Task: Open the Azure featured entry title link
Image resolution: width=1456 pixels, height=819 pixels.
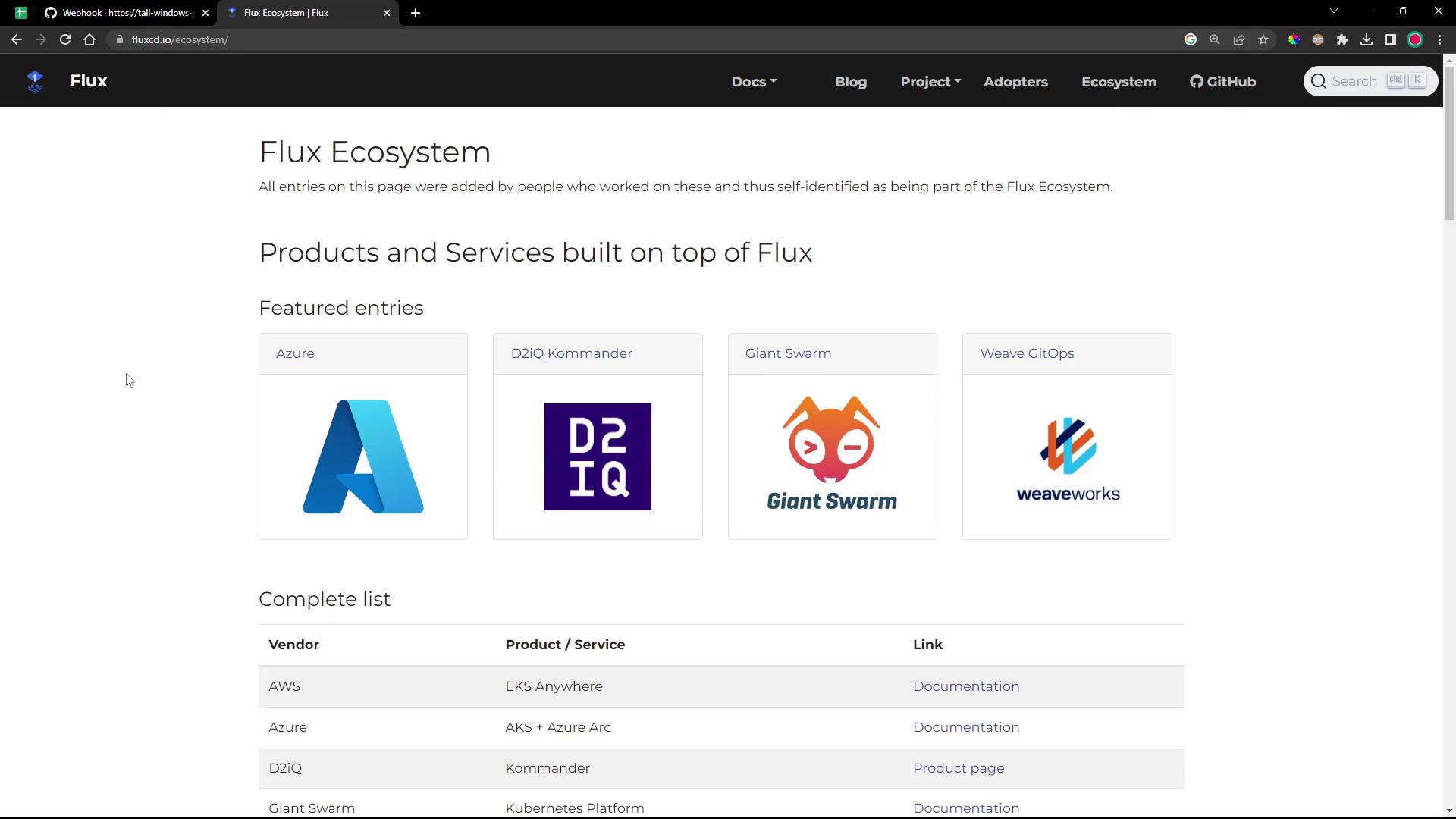Action: pyautogui.click(x=295, y=353)
